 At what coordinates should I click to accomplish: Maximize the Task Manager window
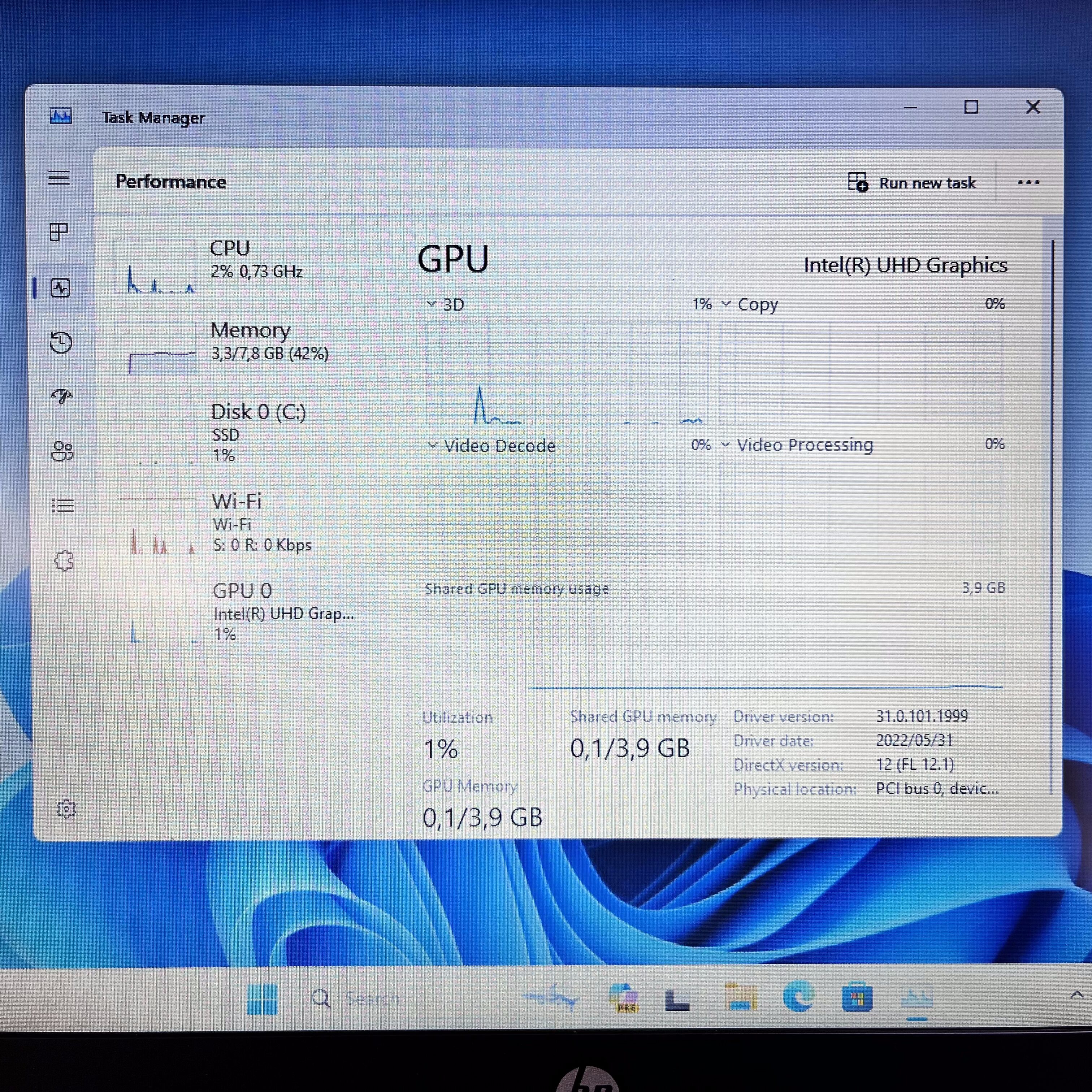971,107
